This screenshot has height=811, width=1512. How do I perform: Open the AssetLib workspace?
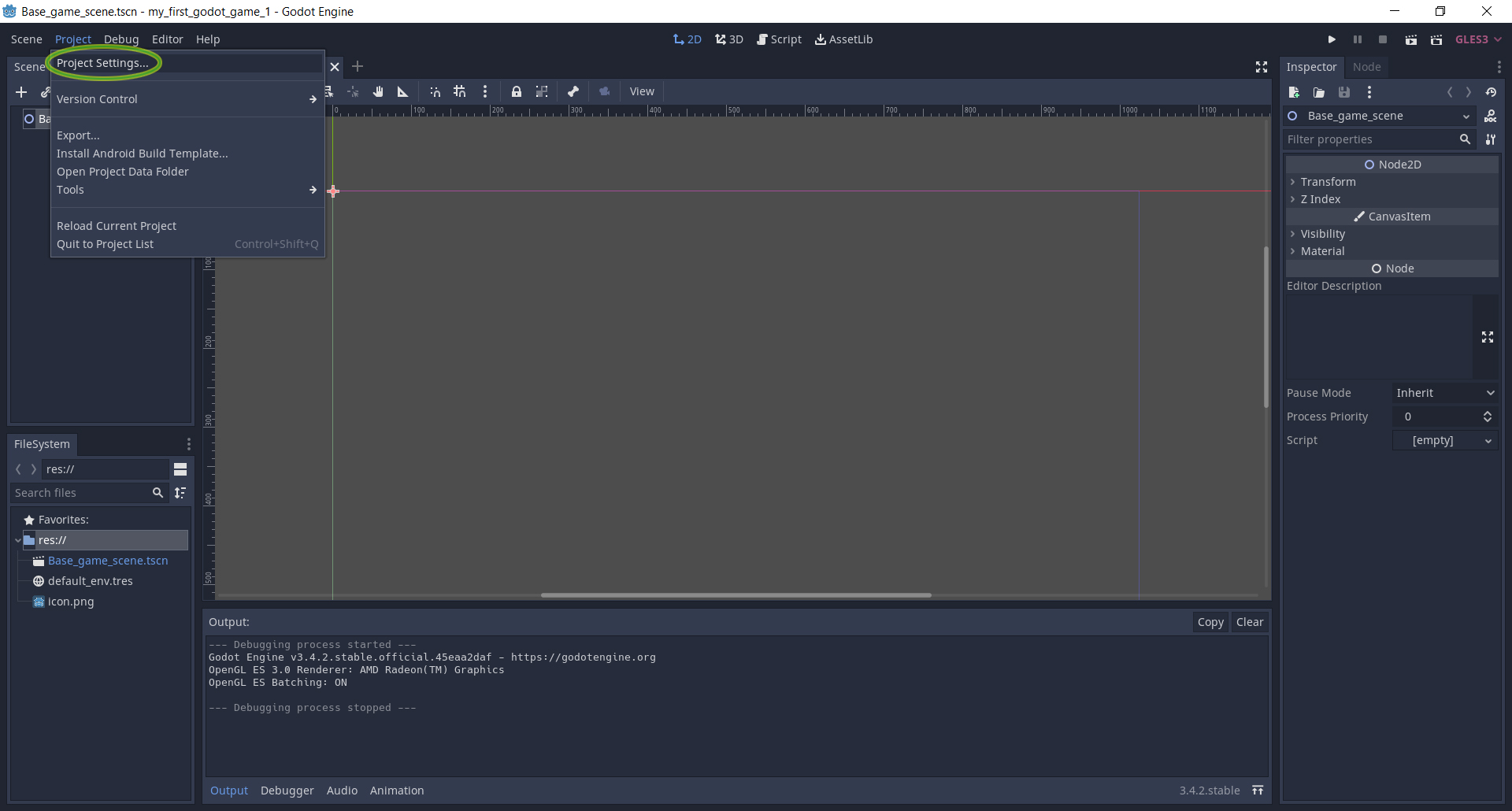[x=843, y=39]
